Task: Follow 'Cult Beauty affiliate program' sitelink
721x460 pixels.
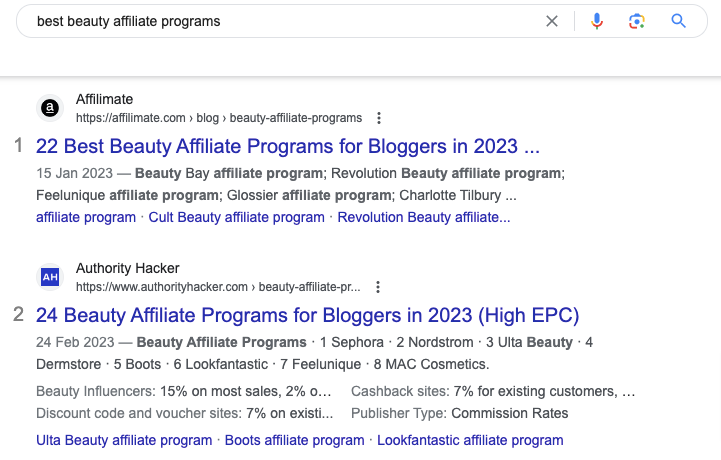Action: coord(236,217)
